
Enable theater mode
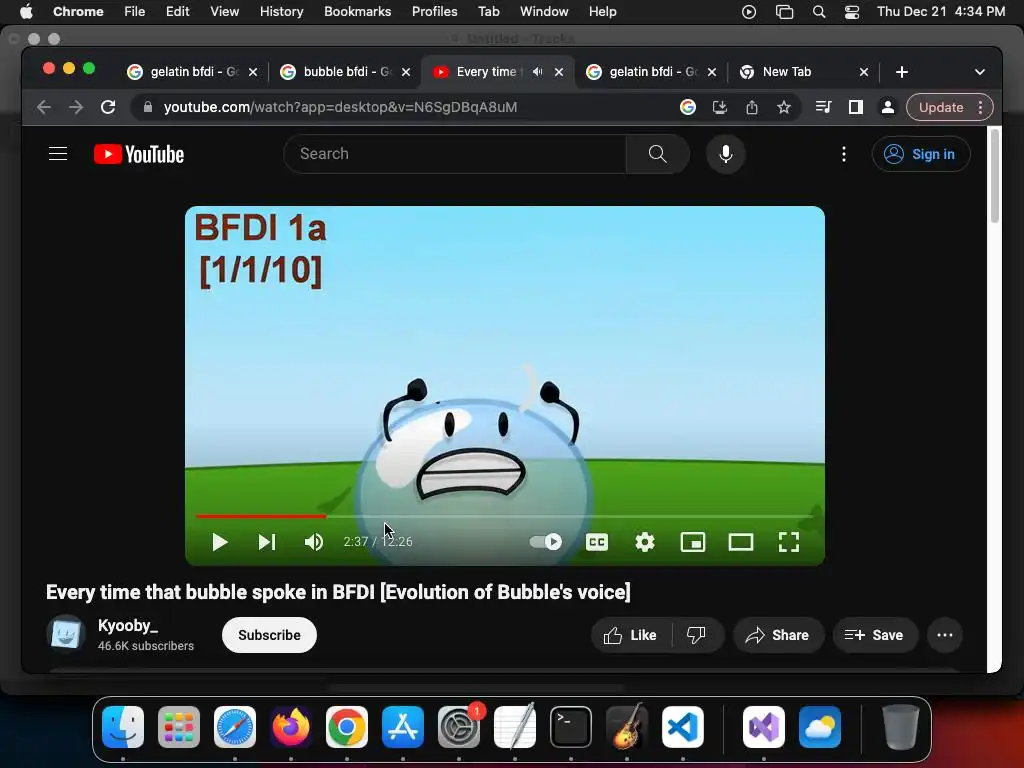(741, 542)
